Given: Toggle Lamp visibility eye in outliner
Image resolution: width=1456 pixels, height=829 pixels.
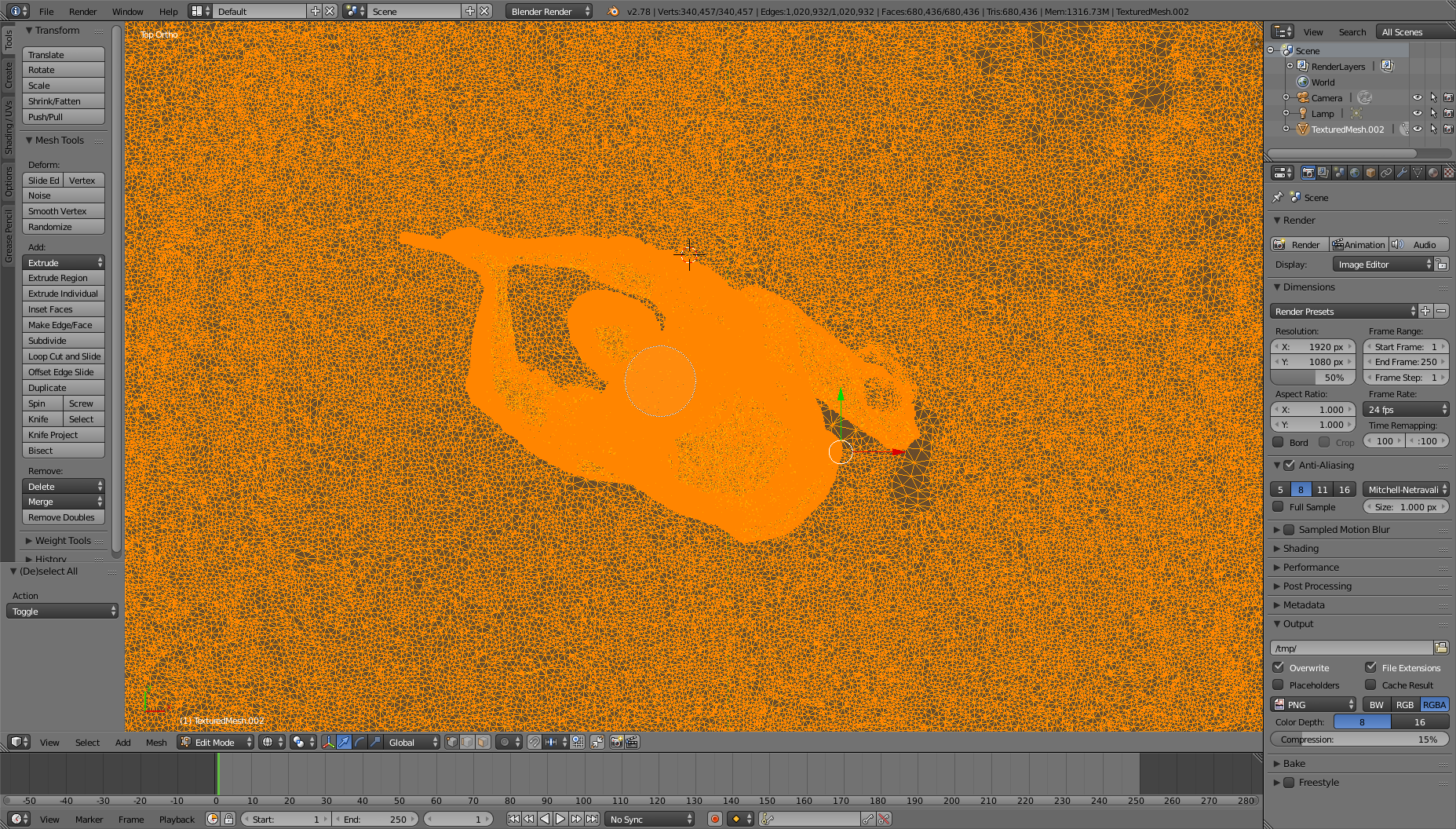Looking at the screenshot, I should pos(1418,113).
